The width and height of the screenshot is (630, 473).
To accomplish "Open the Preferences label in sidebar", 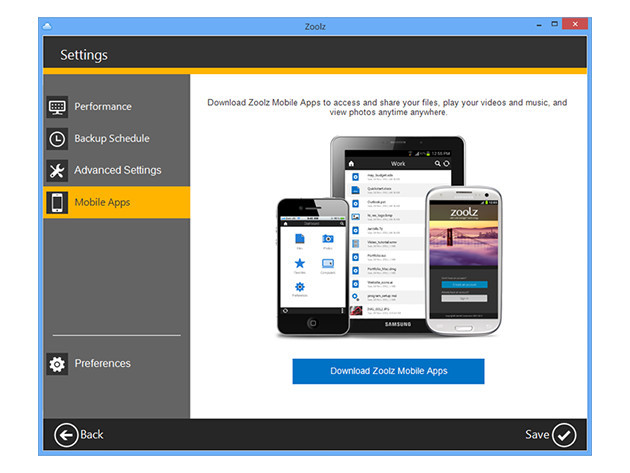I will tap(102, 364).
